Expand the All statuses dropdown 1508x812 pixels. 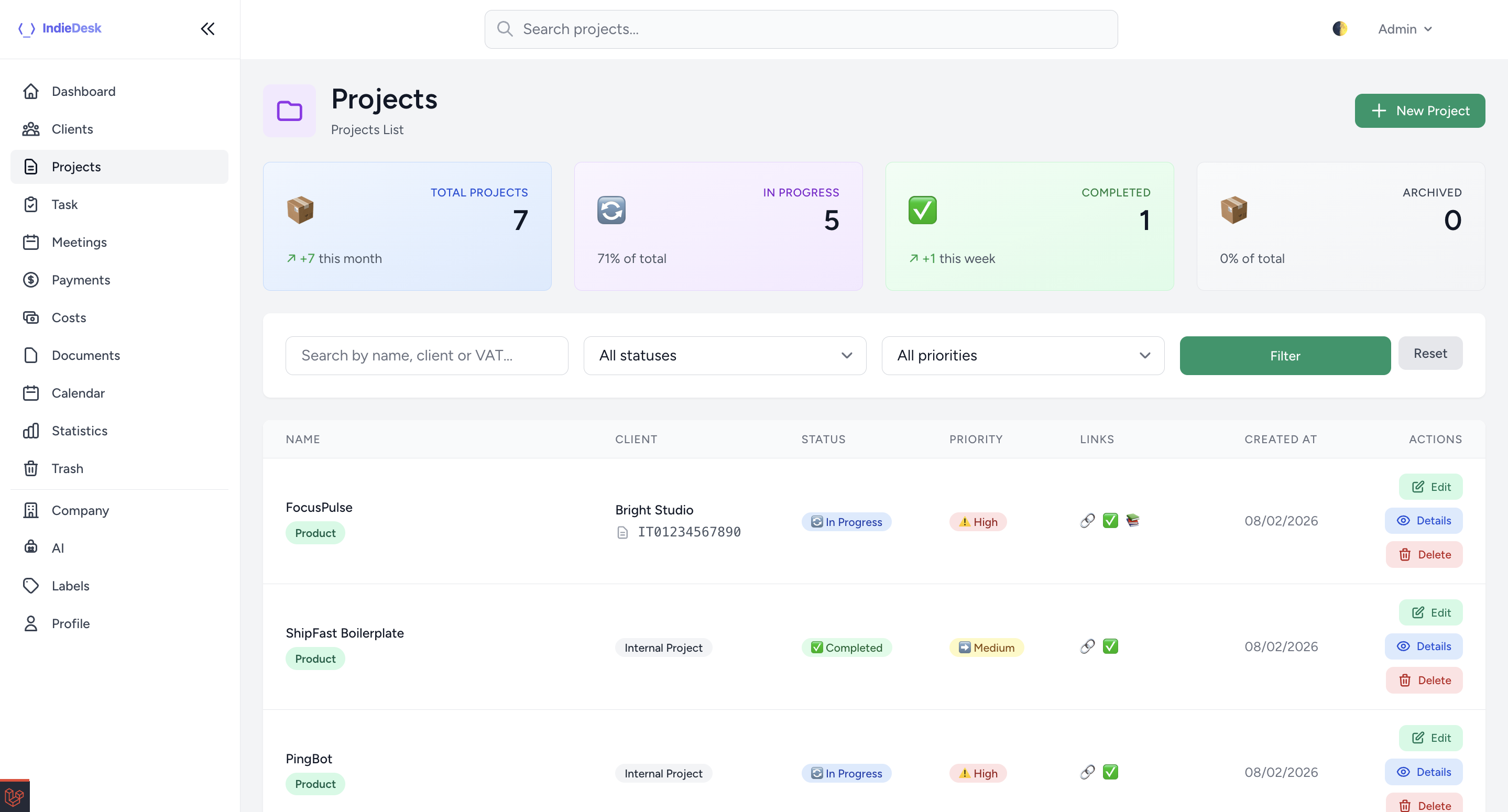(x=724, y=355)
